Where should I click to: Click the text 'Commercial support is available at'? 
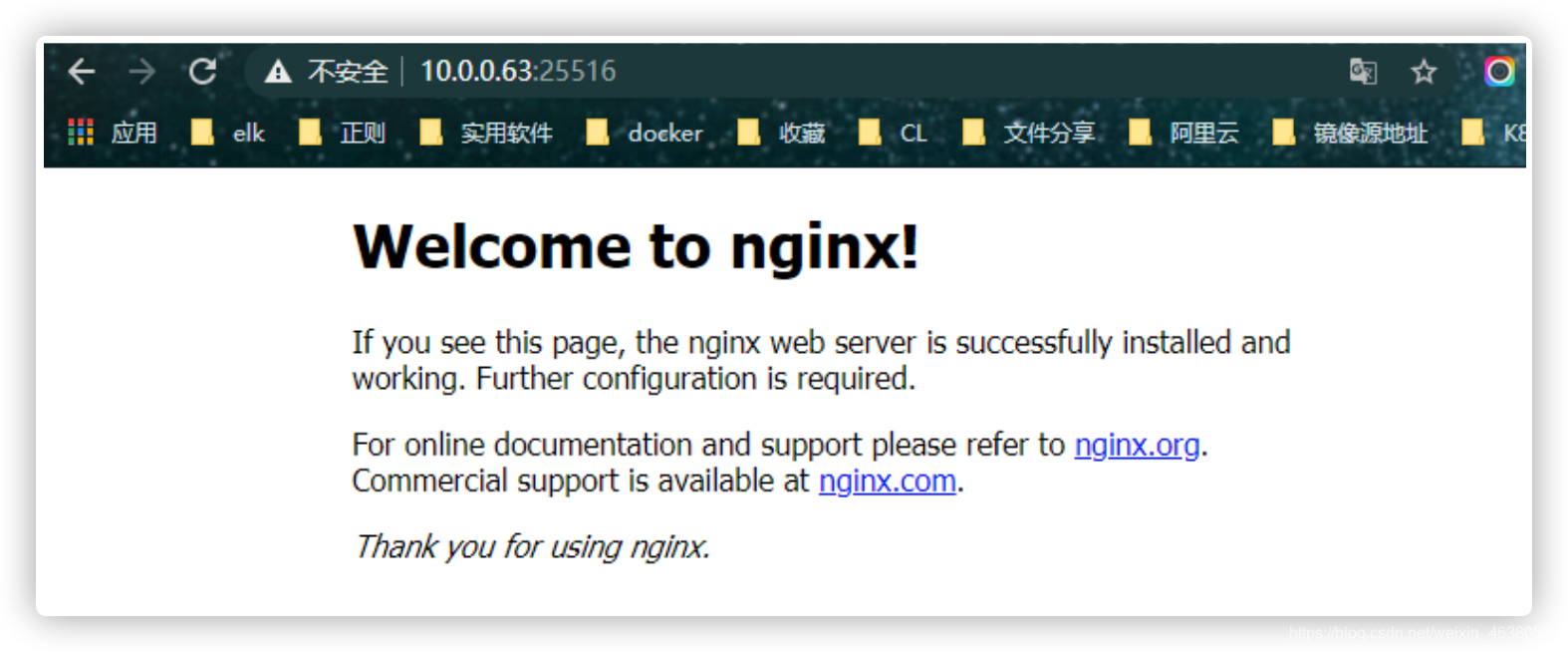coord(581,482)
